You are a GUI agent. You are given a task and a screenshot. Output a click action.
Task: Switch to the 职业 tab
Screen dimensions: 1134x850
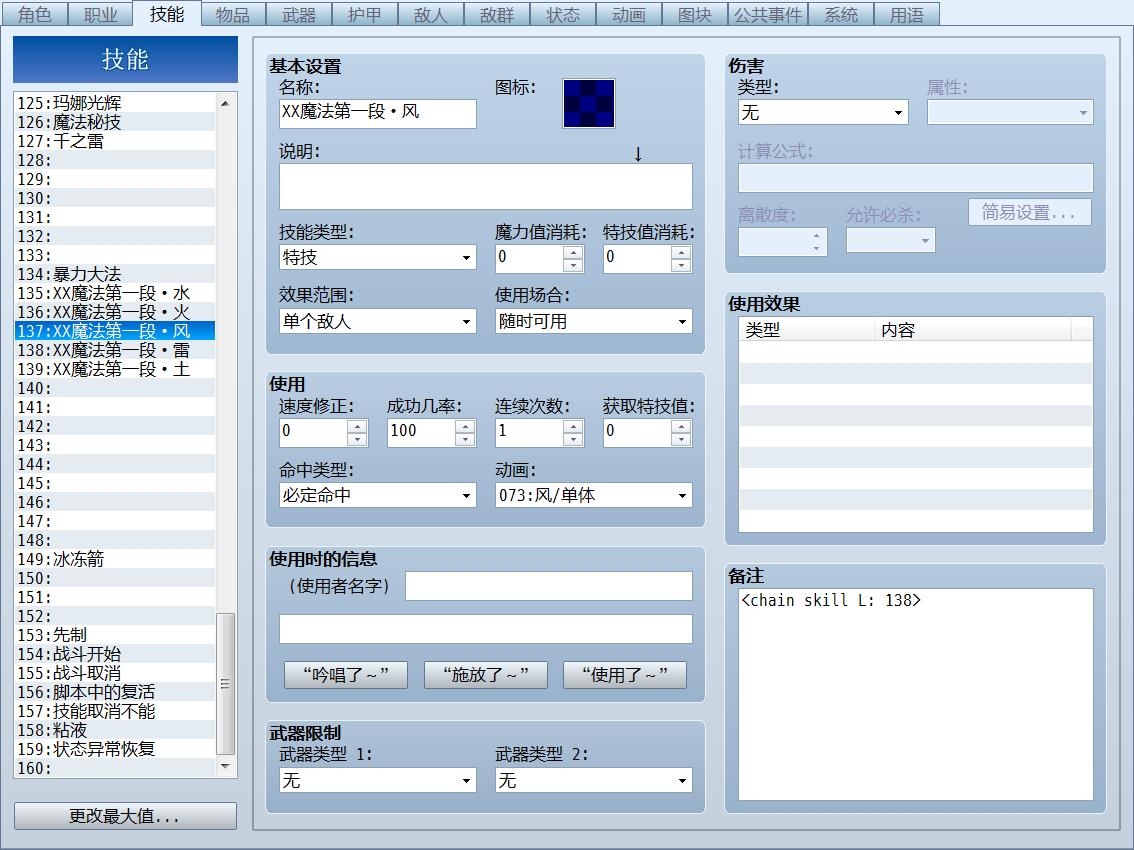[101, 14]
